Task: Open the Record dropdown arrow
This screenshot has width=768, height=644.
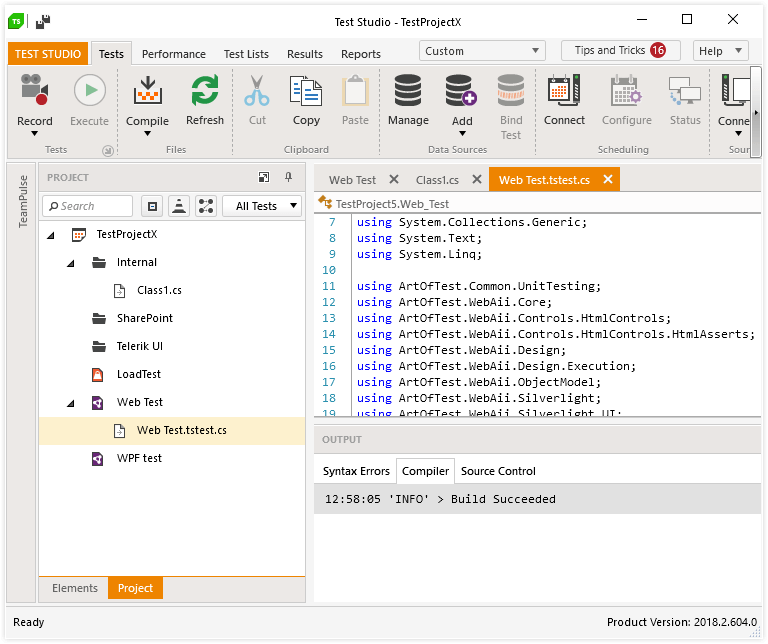Action: coord(34,133)
